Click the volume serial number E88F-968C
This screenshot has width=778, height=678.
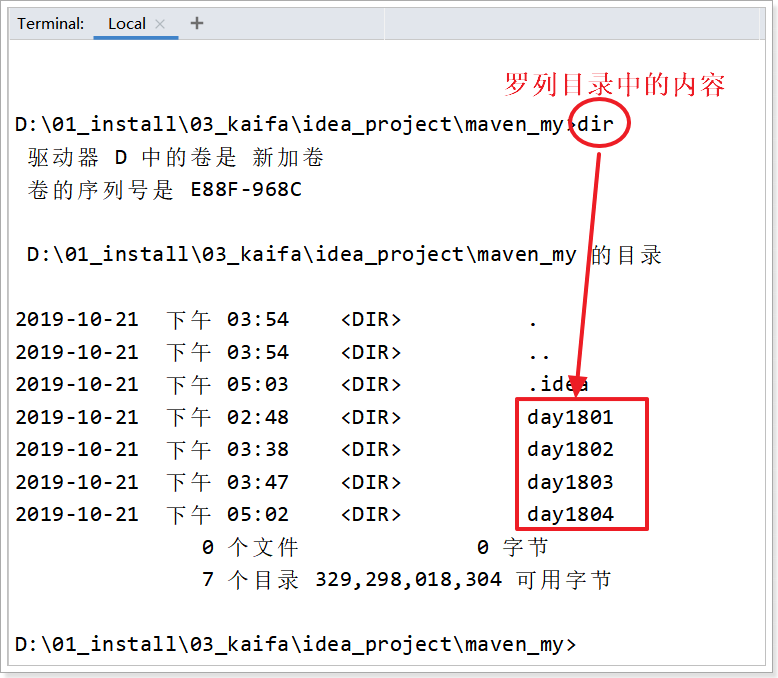tap(246, 190)
